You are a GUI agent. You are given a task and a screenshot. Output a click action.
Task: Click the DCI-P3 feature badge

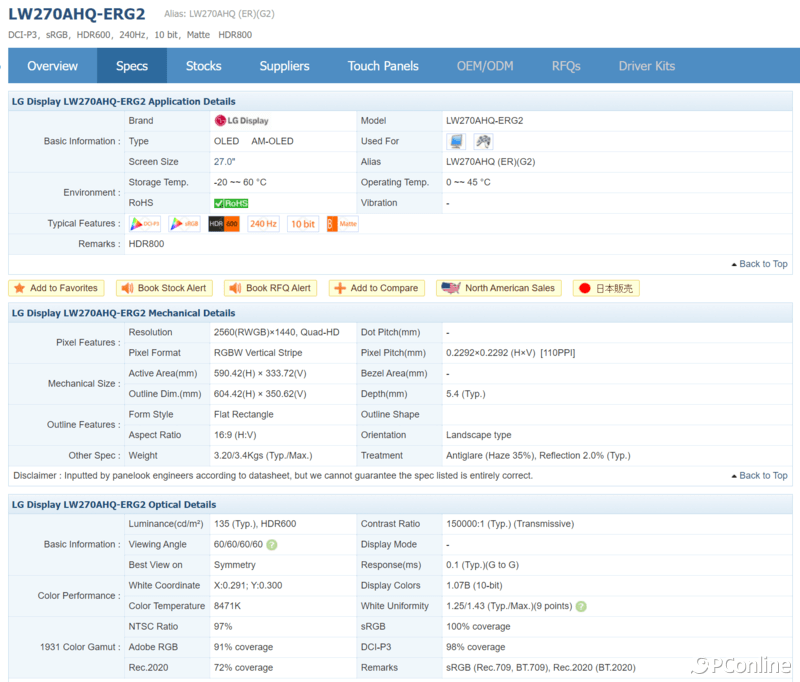145,223
